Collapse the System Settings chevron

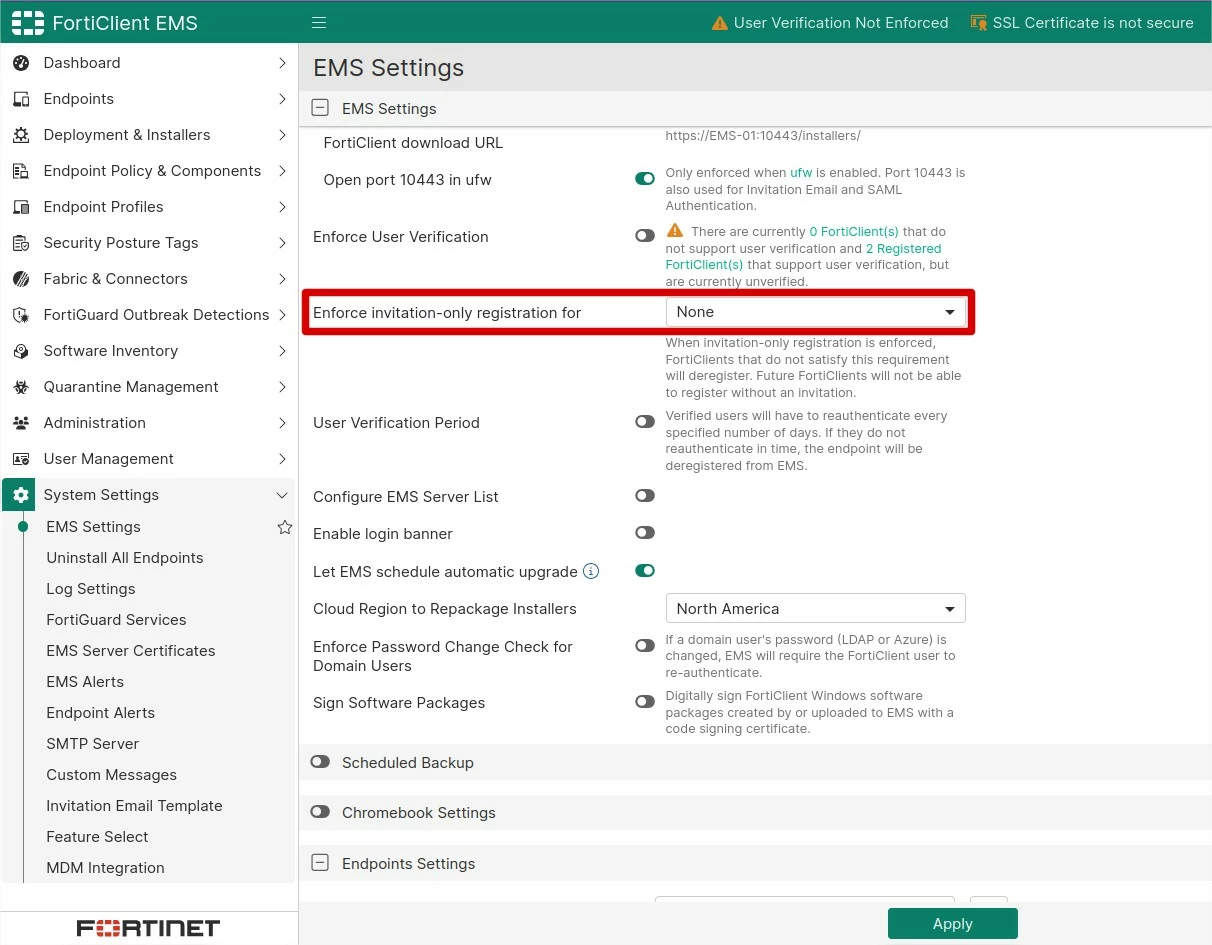(282, 495)
